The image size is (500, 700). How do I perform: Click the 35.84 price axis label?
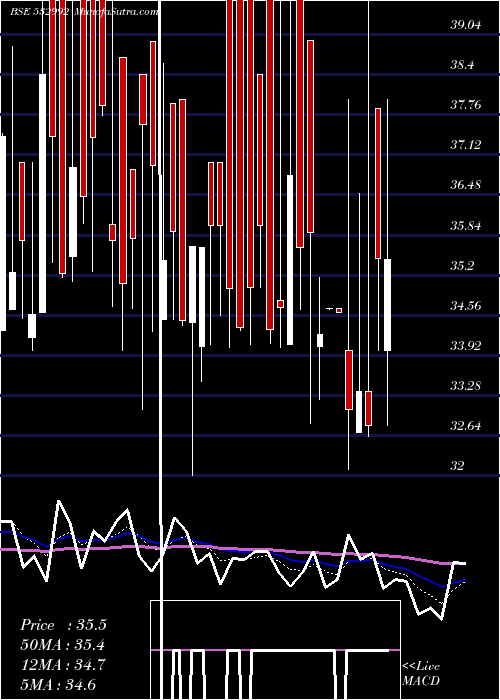click(x=466, y=226)
